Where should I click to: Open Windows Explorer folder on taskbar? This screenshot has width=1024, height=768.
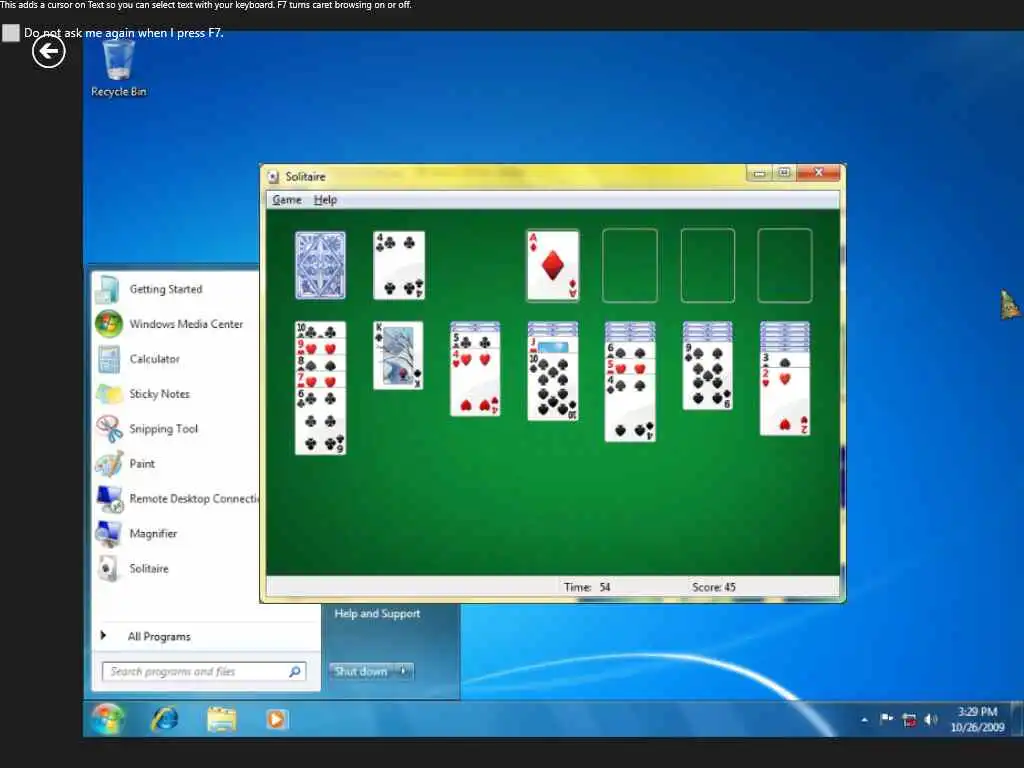tap(221, 720)
